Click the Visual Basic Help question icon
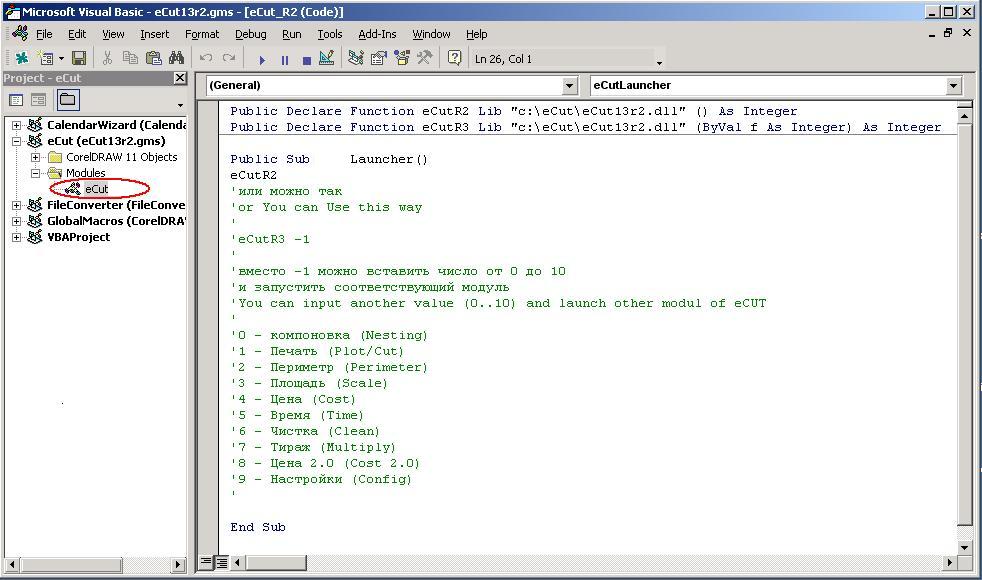The image size is (982, 580). point(455,58)
